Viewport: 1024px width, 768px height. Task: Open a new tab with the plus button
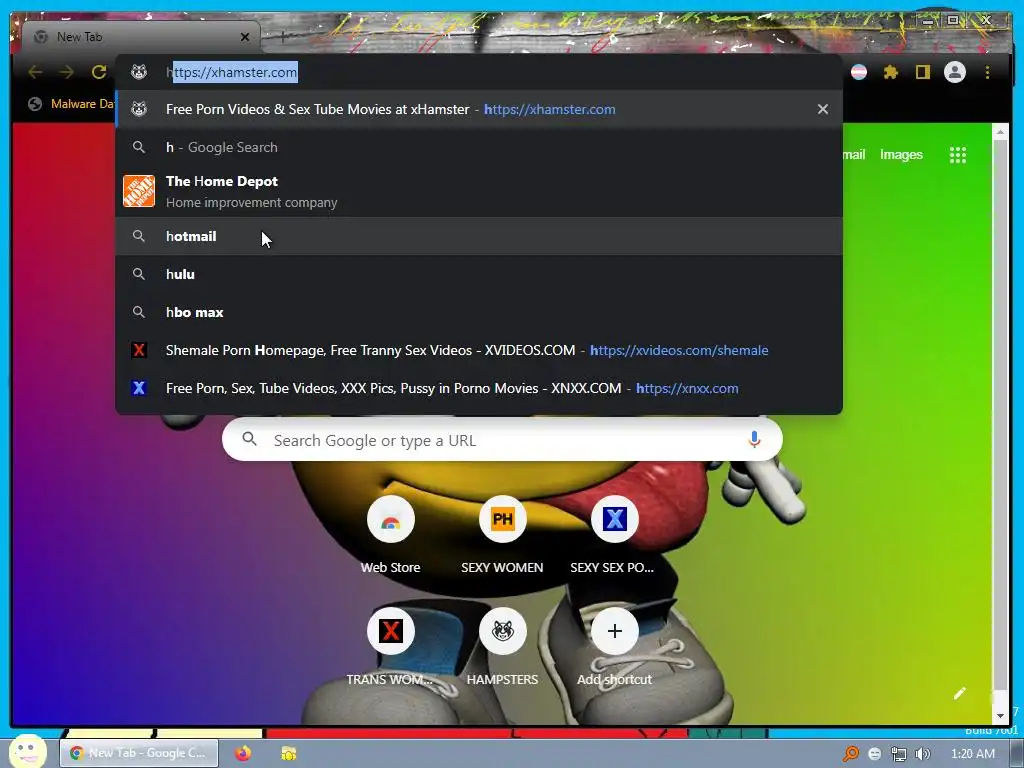(283, 37)
